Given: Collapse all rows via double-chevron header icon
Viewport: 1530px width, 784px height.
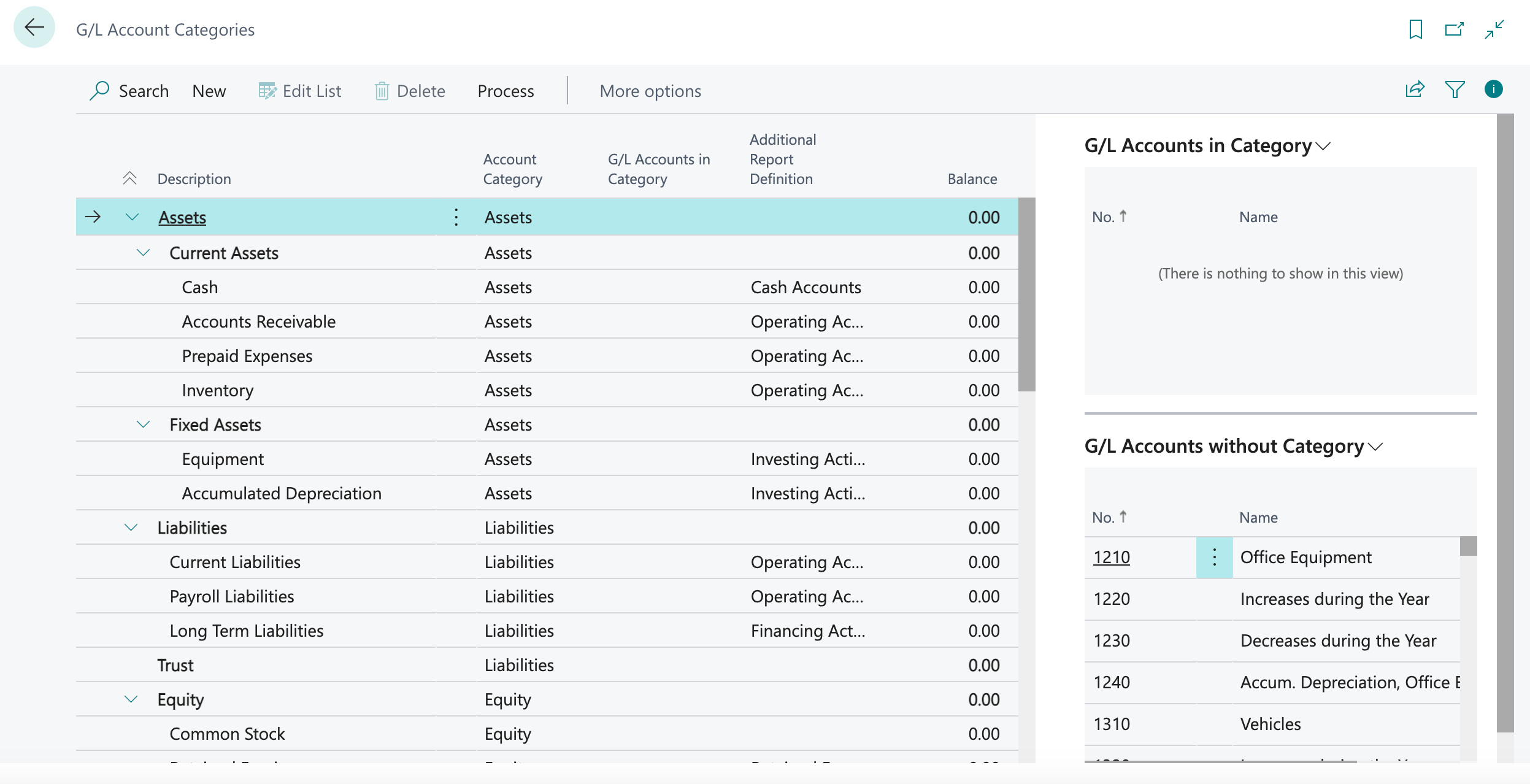Looking at the screenshot, I should (129, 179).
